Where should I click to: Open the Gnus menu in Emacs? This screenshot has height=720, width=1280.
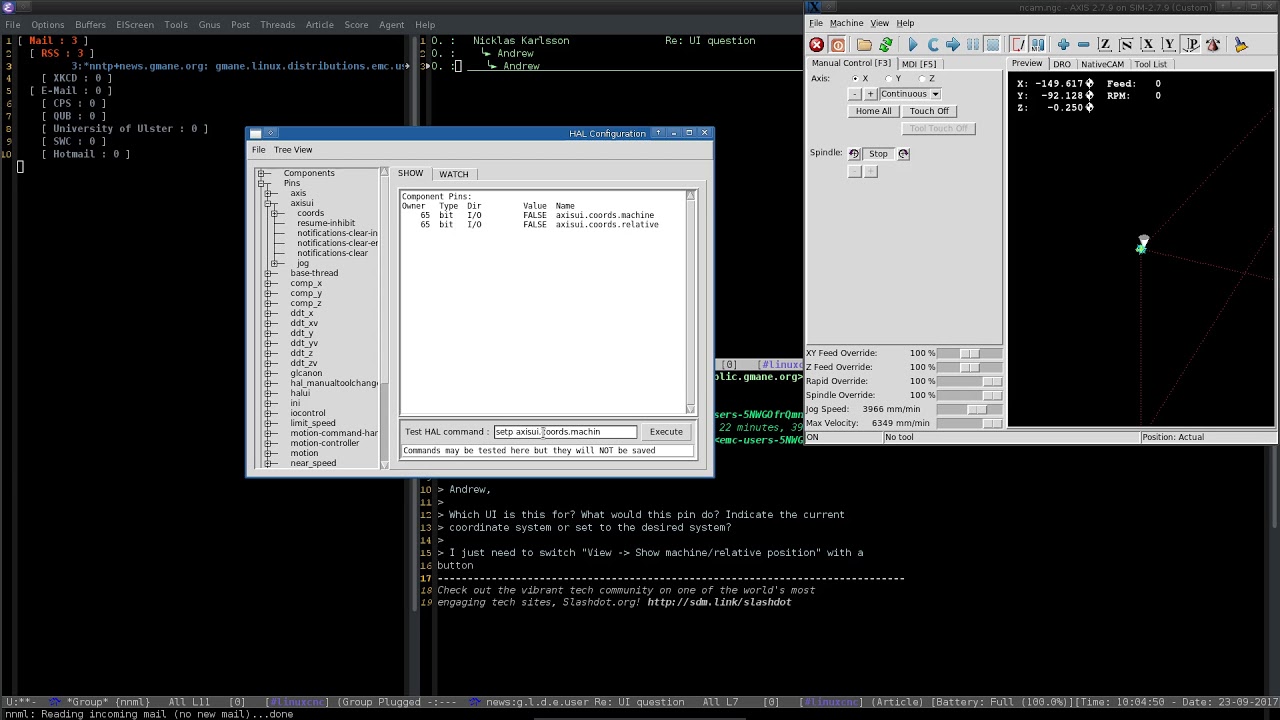pyautogui.click(x=209, y=25)
